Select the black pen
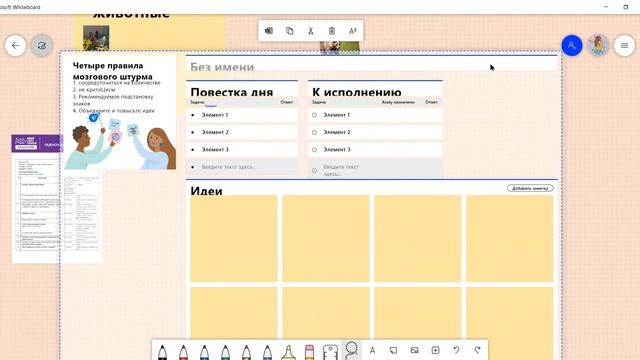This screenshot has width=640, height=360. coord(162,352)
